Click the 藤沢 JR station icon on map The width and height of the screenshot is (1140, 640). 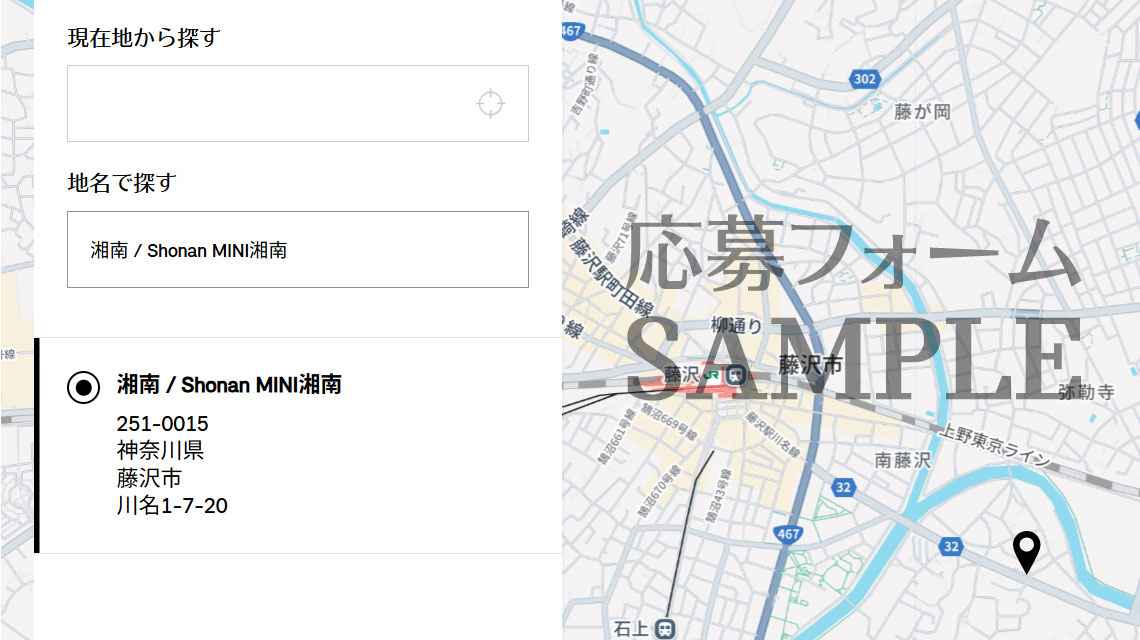pyautogui.click(x=735, y=375)
